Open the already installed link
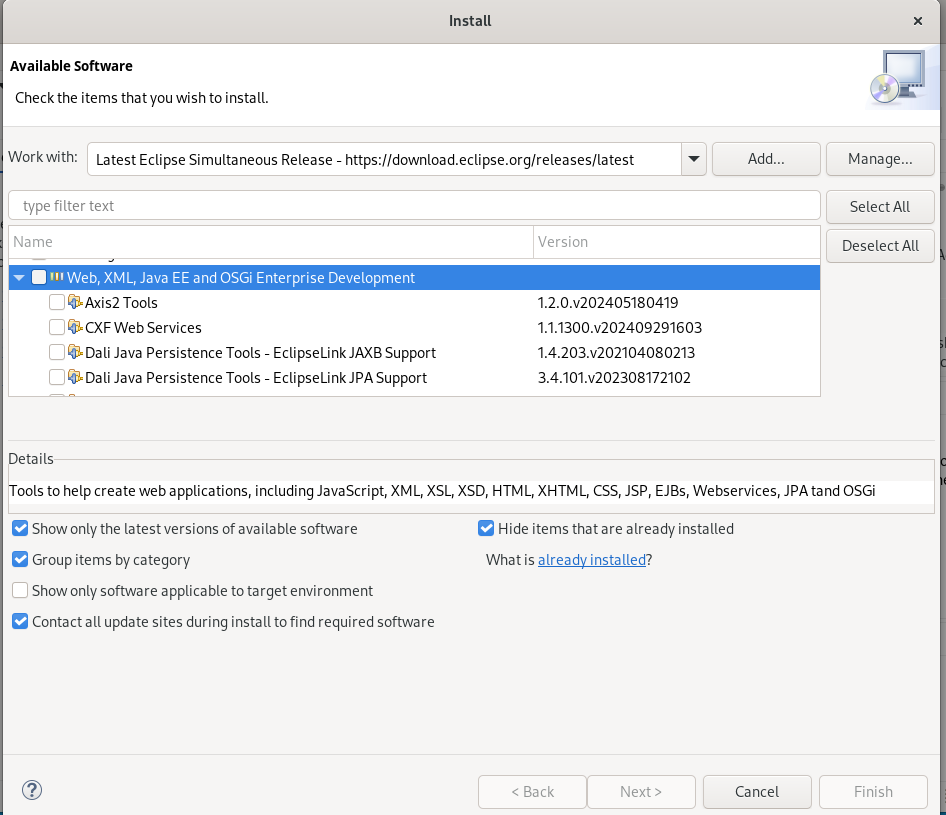Image resolution: width=946 pixels, height=815 pixels. point(592,560)
